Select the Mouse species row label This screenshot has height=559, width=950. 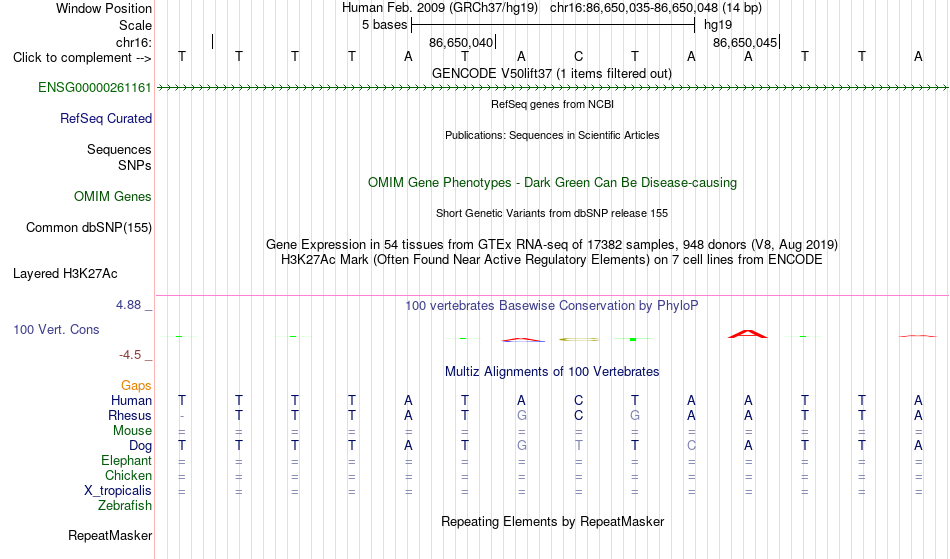point(132,431)
